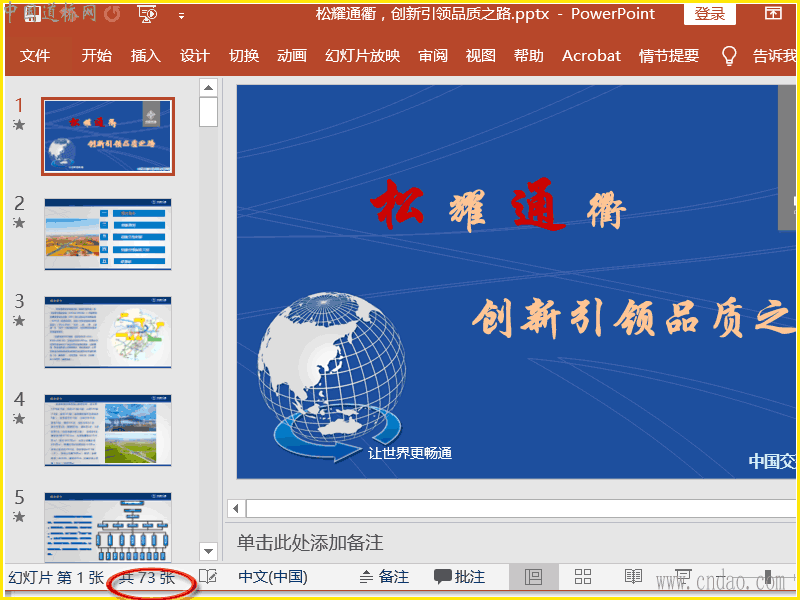Click the 中文(中国) language indicator
This screenshot has width=800, height=600.
click(273, 577)
